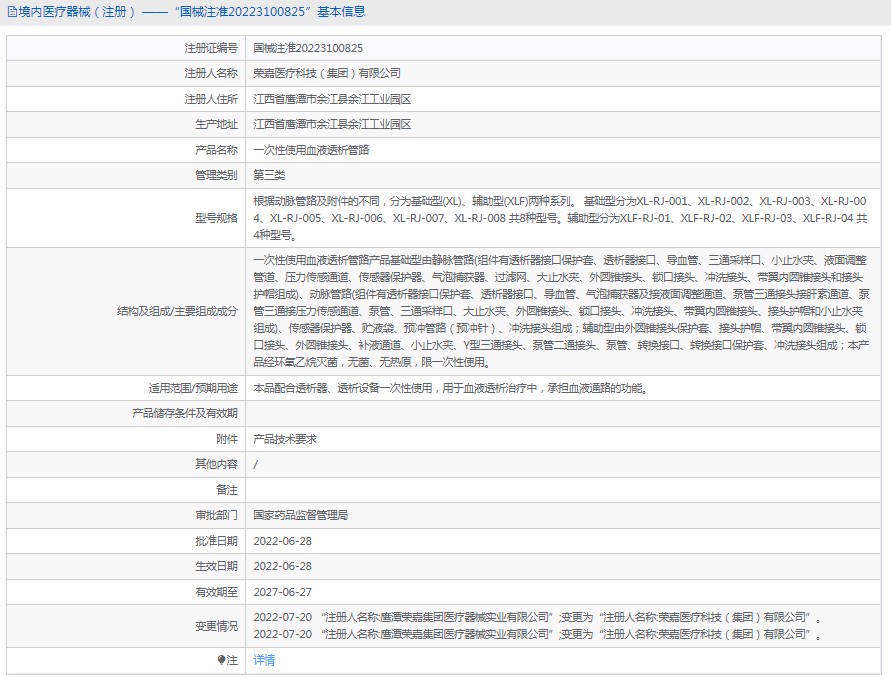The image size is (891, 679).
Task: Click registrant name 荣嘉医疗科技（集团）有限公司
Action: click(327, 73)
